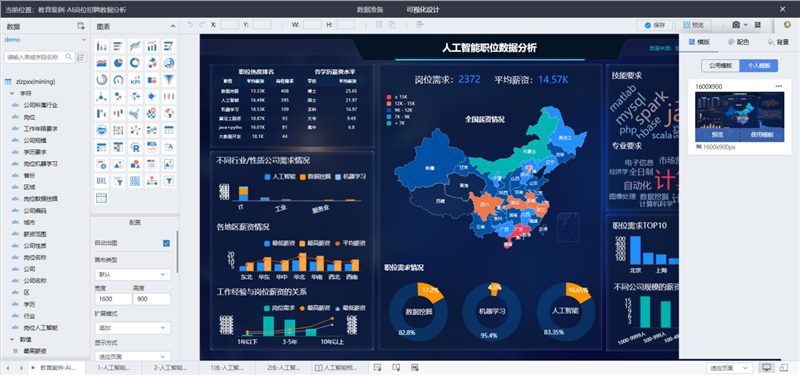Click the undo arrow in toolbar
This screenshot has height=375, width=800.
[190, 24]
